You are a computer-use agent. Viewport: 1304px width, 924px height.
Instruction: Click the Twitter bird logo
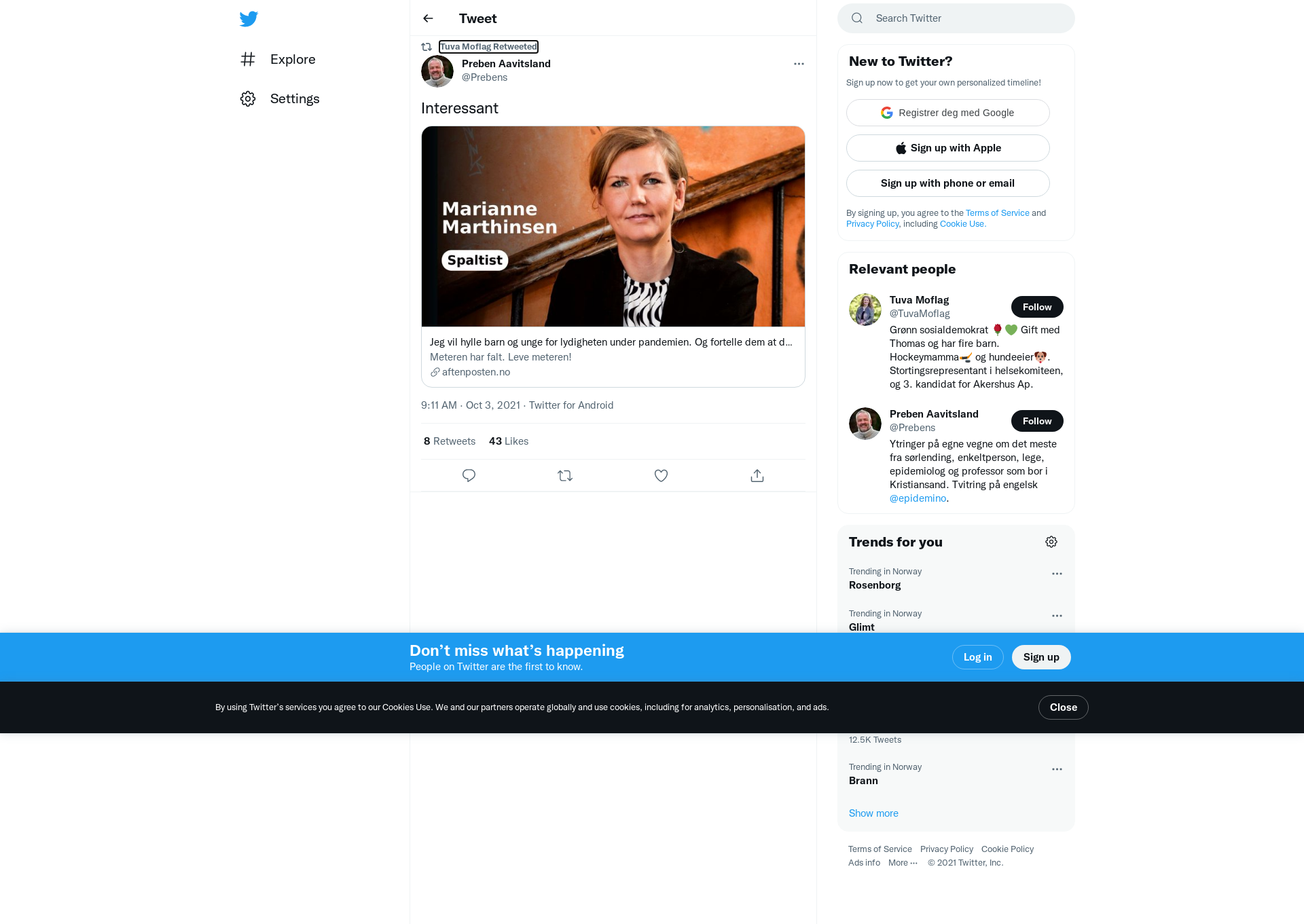click(x=249, y=18)
